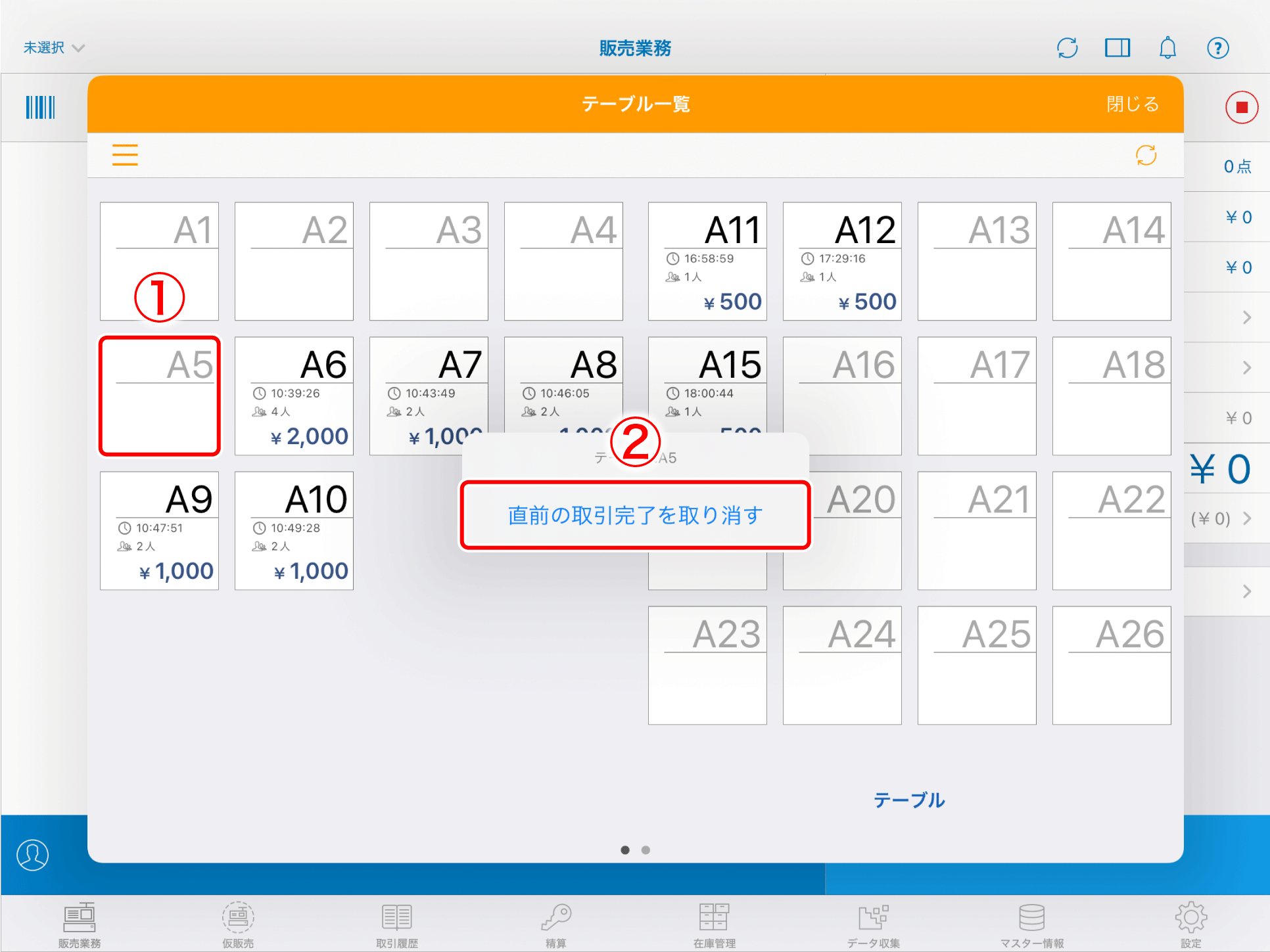
Task: Refresh the table list with orange reload icon
Action: (x=1146, y=155)
